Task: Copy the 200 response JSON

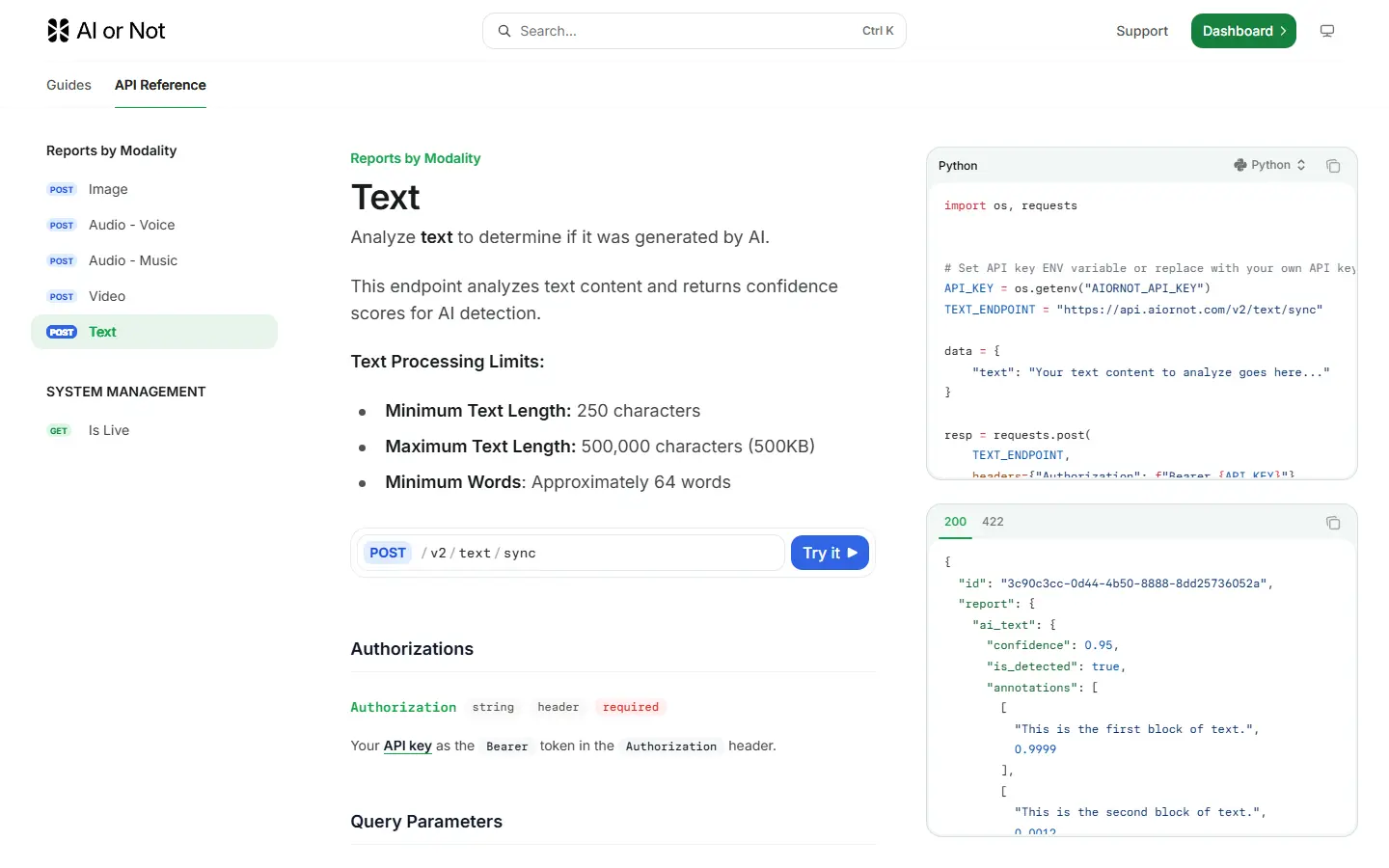Action: [1333, 523]
